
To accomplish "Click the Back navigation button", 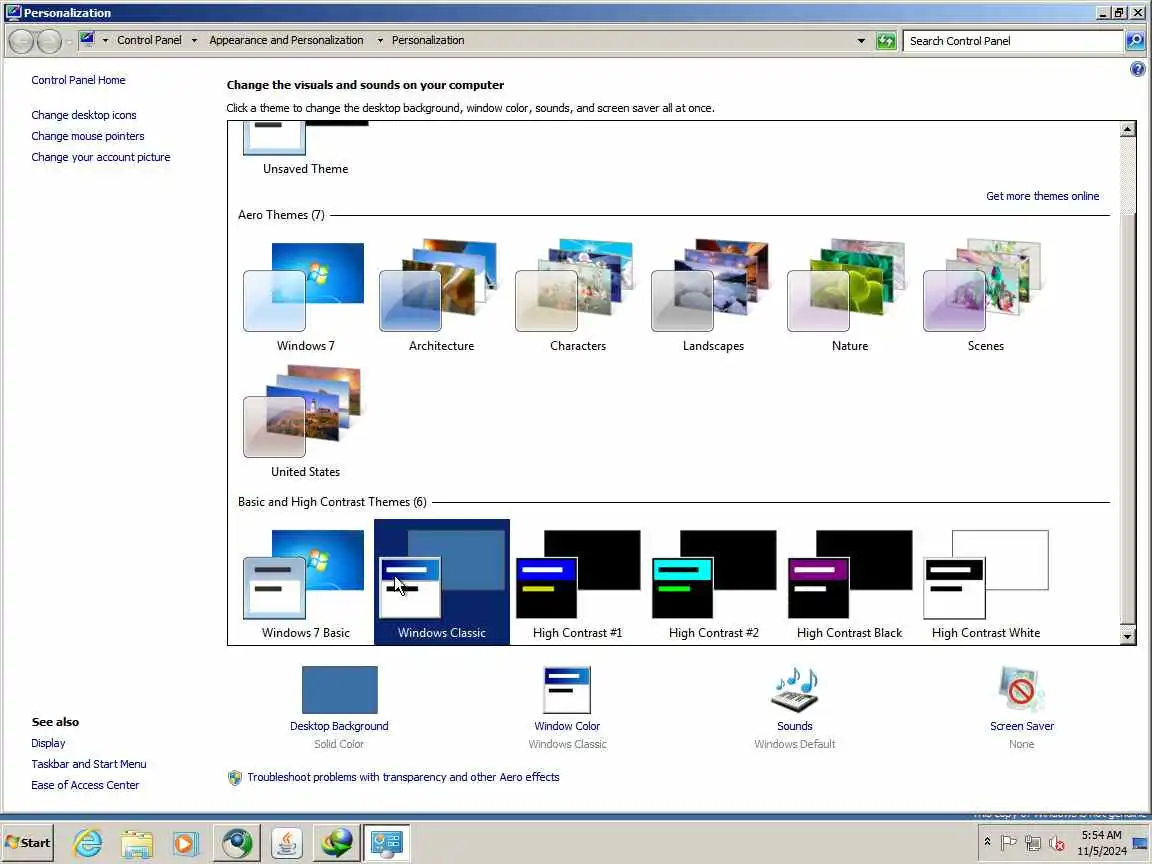I will pyautogui.click(x=22, y=41).
